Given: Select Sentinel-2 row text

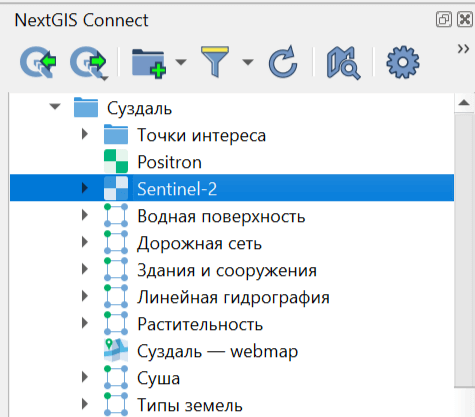Looking at the screenshot, I should coord(177,189).
